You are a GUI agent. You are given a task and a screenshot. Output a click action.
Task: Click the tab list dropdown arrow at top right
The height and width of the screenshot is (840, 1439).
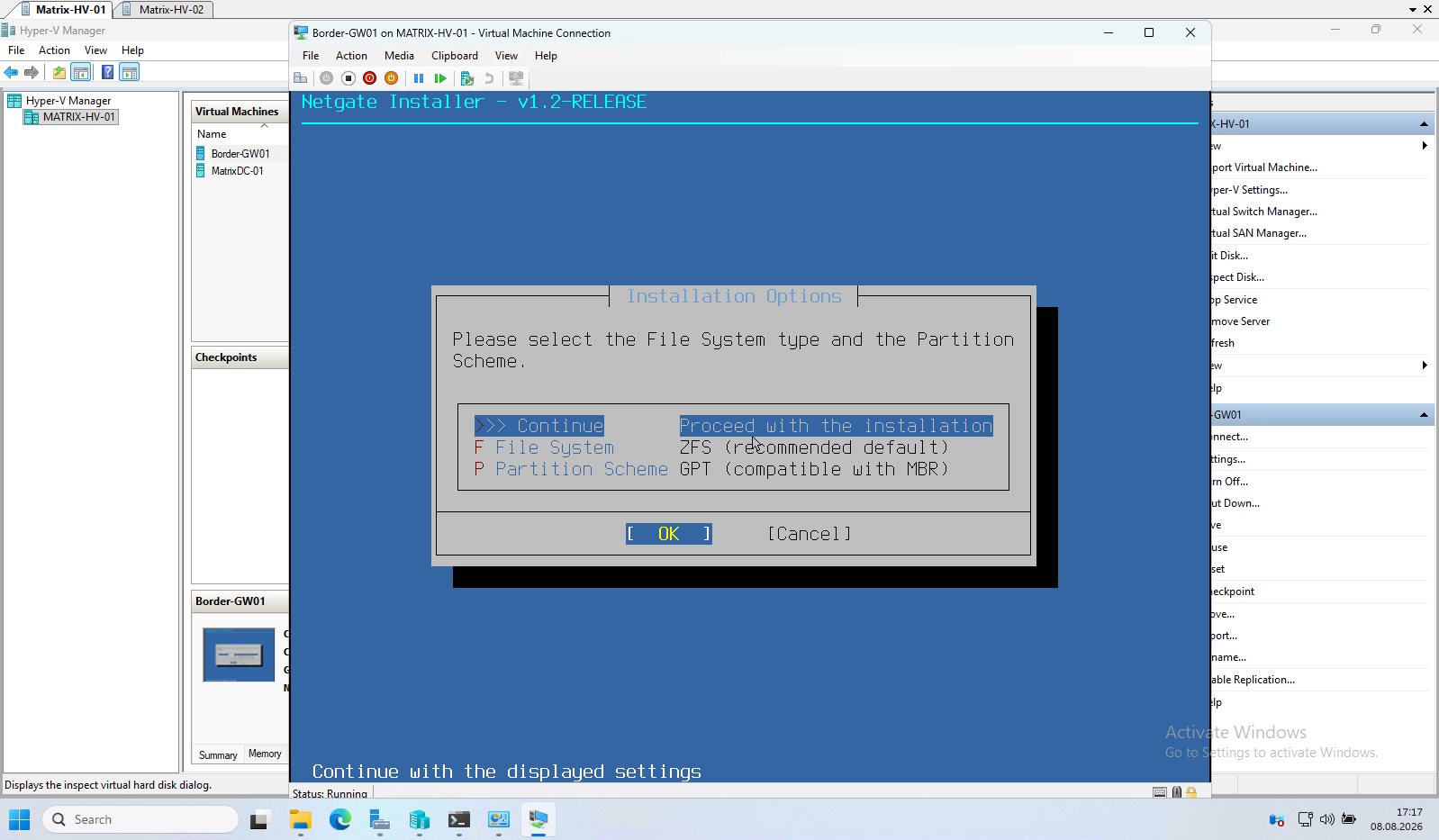click(1413, 9)
